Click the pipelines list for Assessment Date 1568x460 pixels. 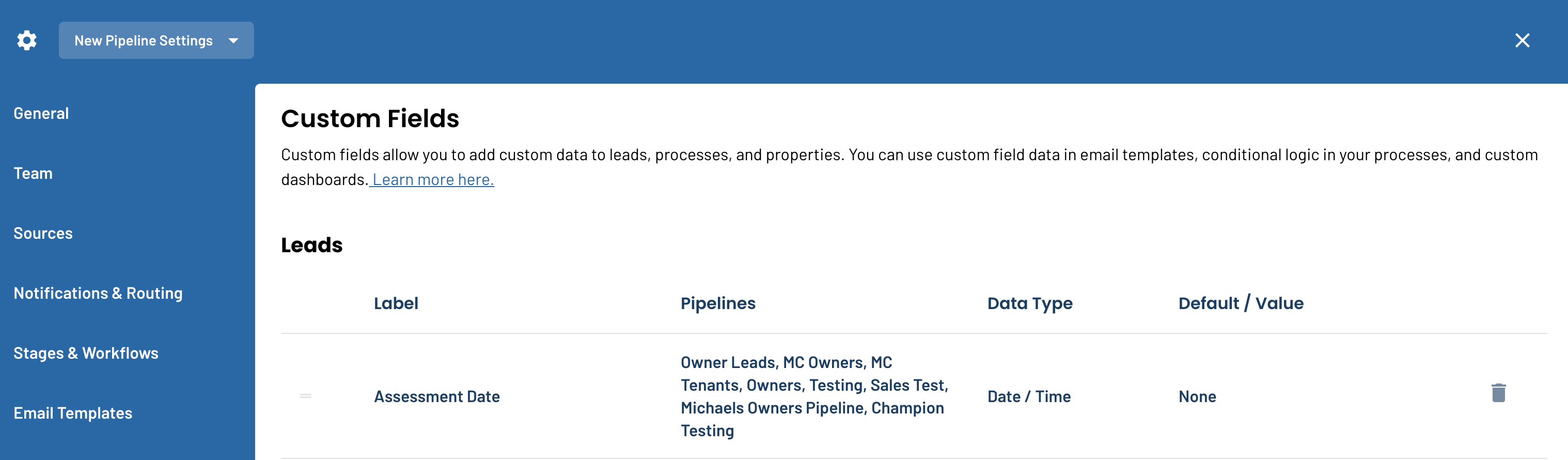(814, 396)
